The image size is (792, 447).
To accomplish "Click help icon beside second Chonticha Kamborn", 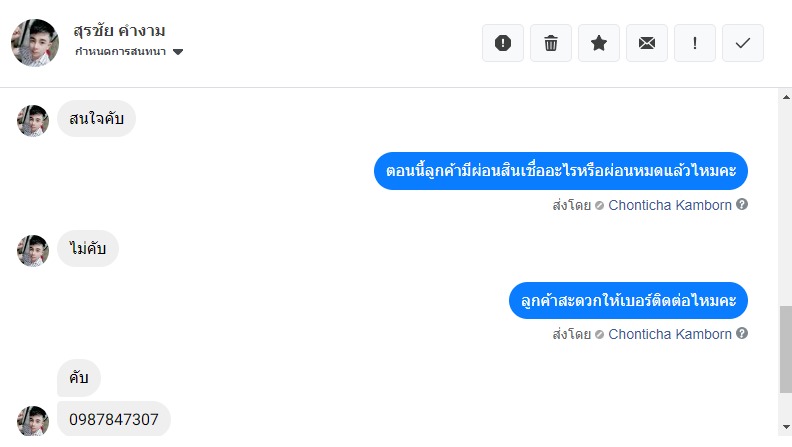I will click(742, 333).
